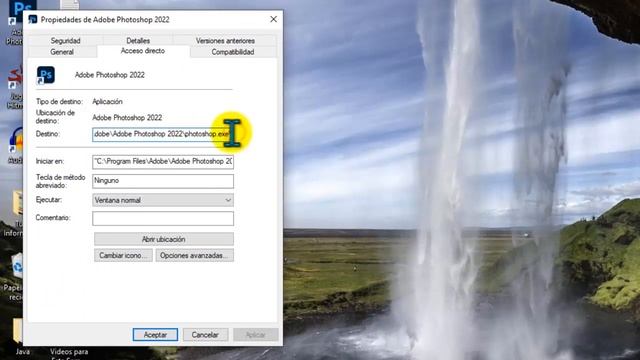The width and height of the screenshot is (640, 360).
Task: Open the Detalles tab
Action: tap(138, 40)
